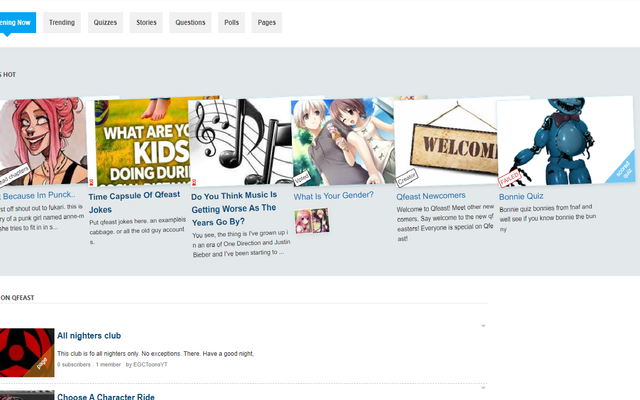Select the Happening Now tab
The height and width of the screenshot is (400, 640).
[x=18, y=22]
